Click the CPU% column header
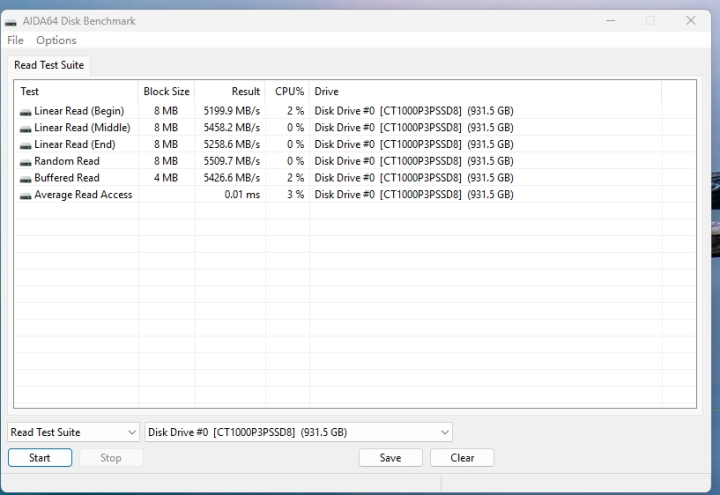720x495 pixels. pyautogui.click(x=287, y=91)
